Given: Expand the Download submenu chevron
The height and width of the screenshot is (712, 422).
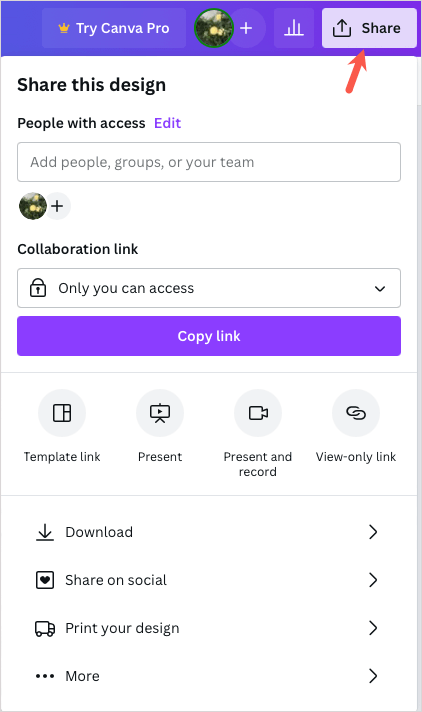Looking at the screenshot, I should pyautogui.click(x=373, y=532).
